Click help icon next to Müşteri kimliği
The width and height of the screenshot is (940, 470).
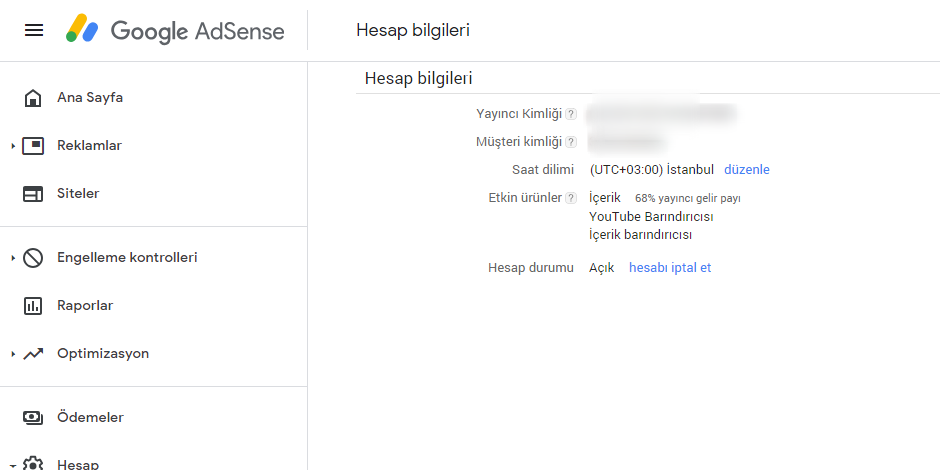click(571, 142)
